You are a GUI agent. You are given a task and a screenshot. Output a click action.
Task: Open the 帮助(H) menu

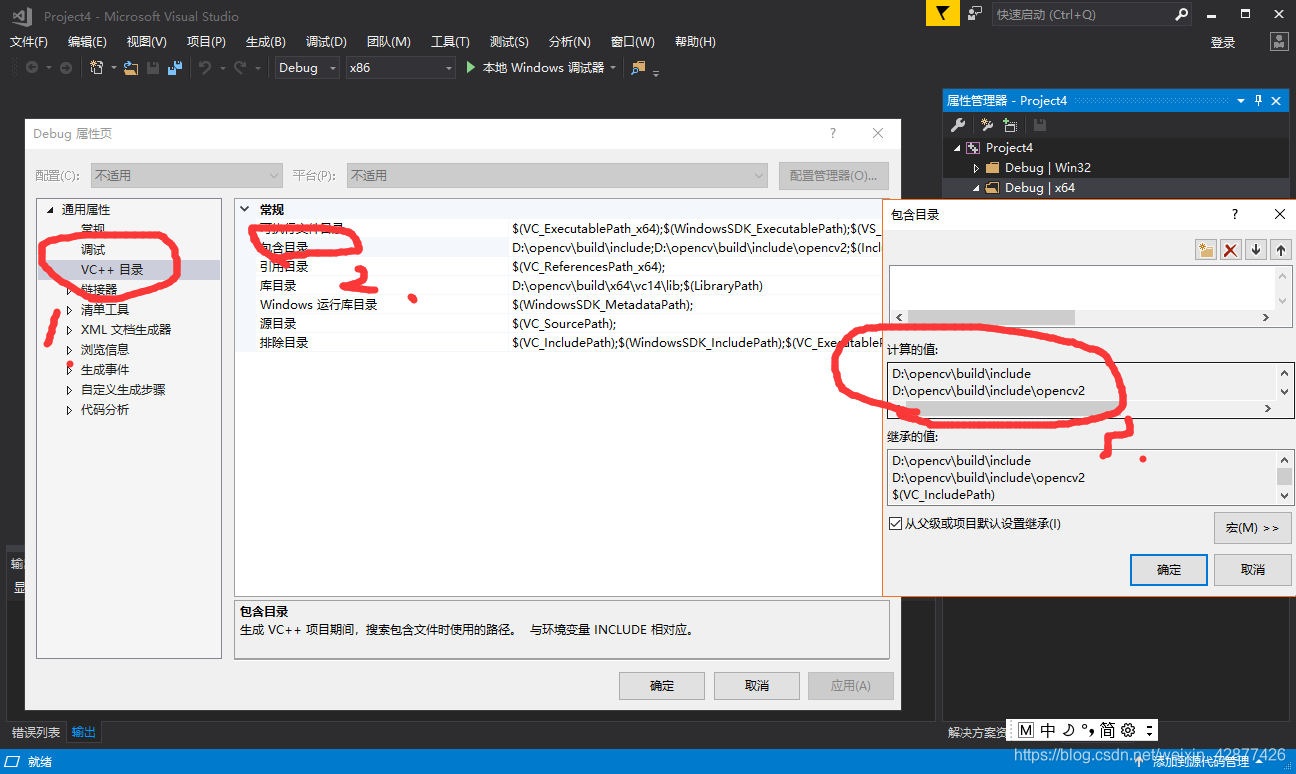tap(695, 42)
